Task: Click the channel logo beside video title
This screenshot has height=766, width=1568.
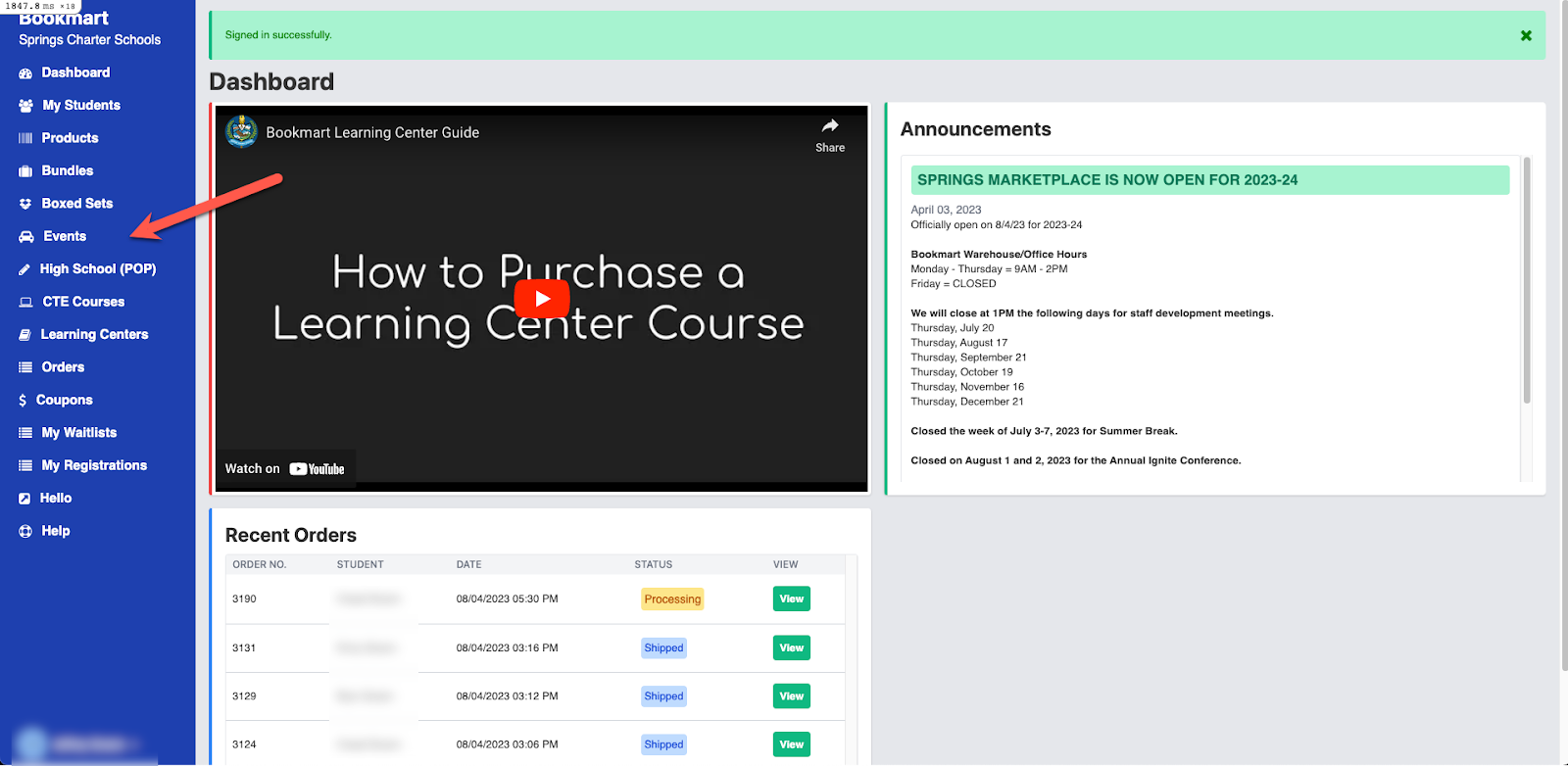Action: point(241,131)
